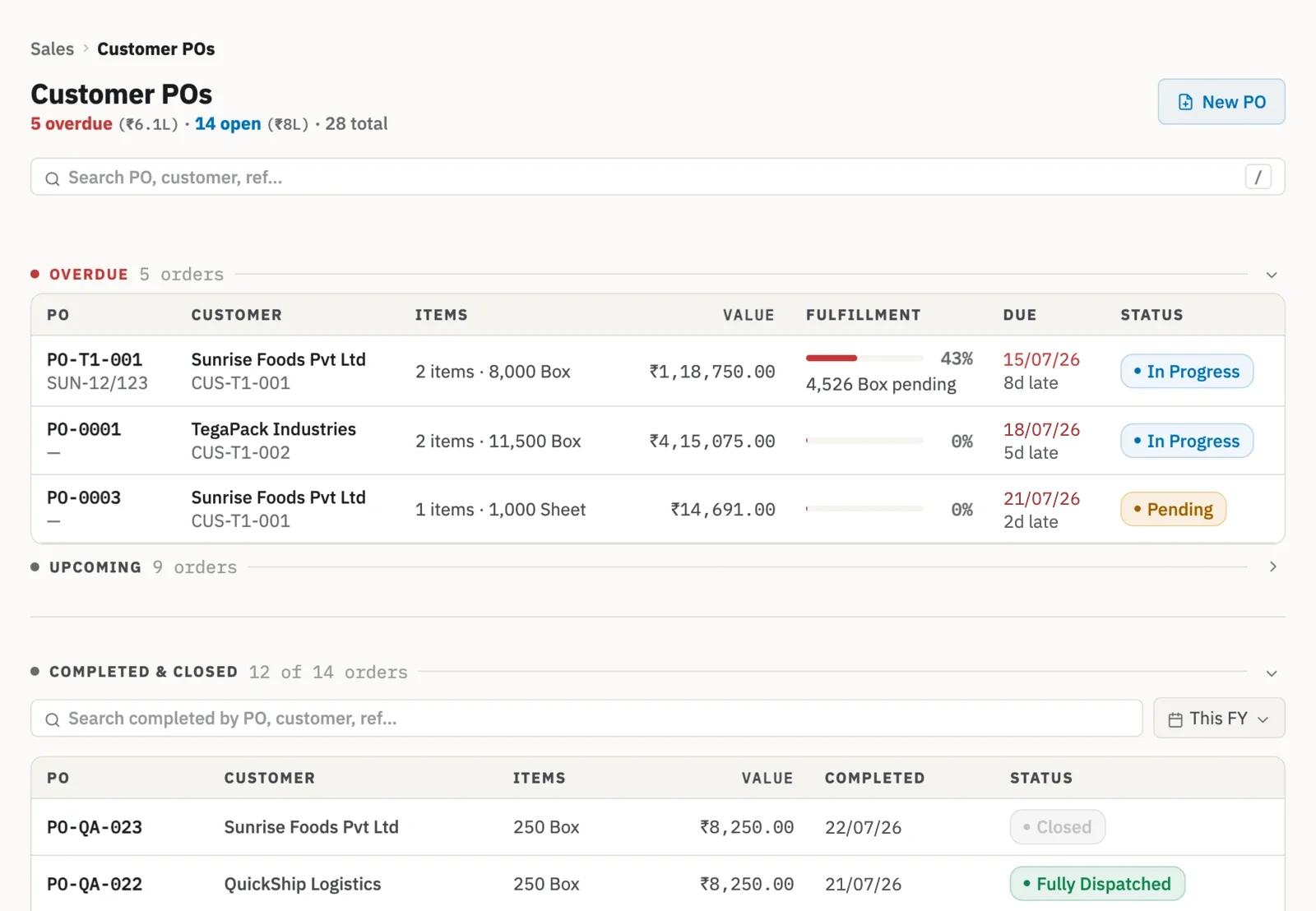Open PO-T1-001 order row
Screen dimensions: 1316x911
pyautogui.click(x=657, y=371)
